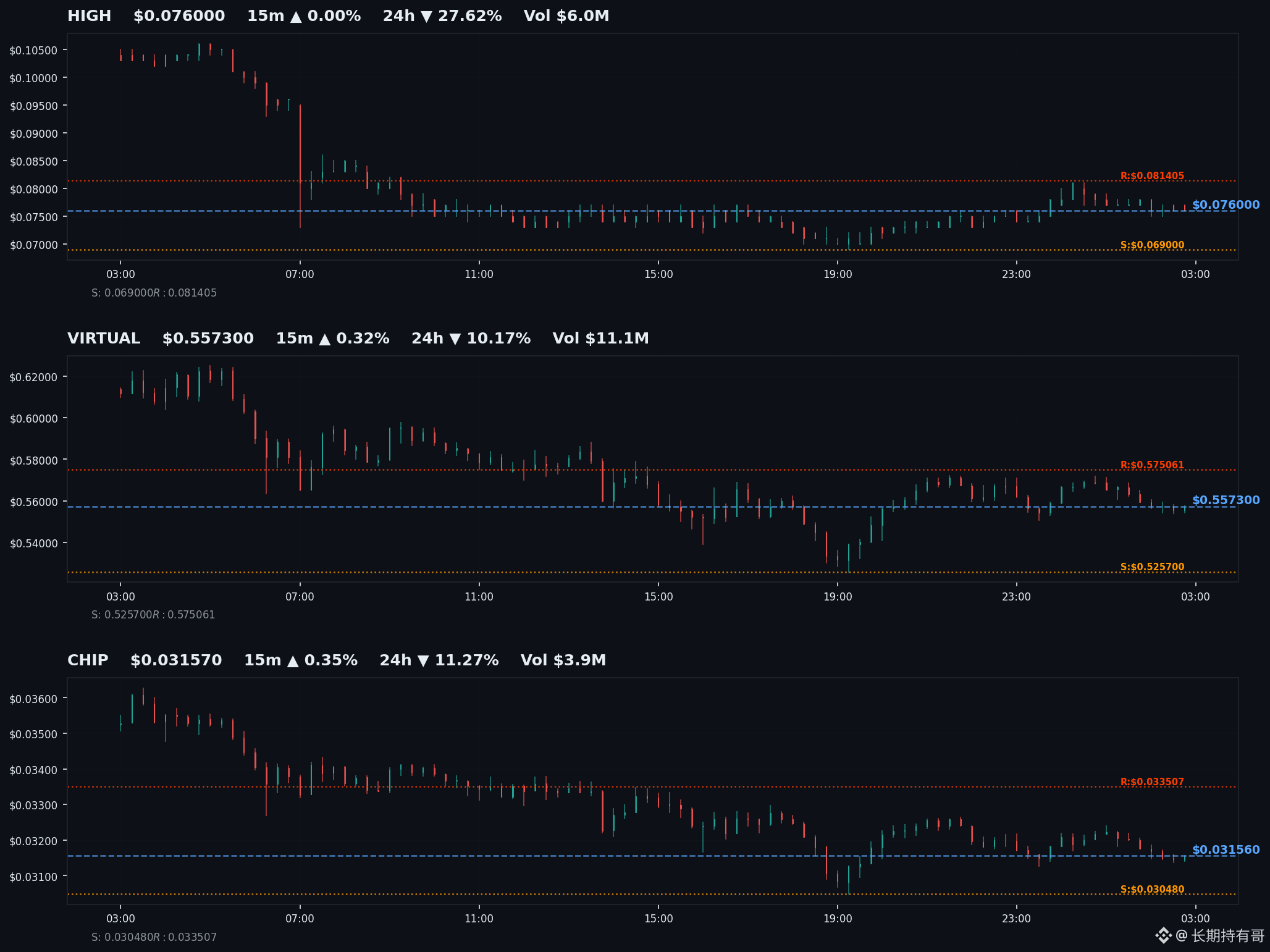Select the VIRTUAL header price $0.557300

tap(208, 339)
